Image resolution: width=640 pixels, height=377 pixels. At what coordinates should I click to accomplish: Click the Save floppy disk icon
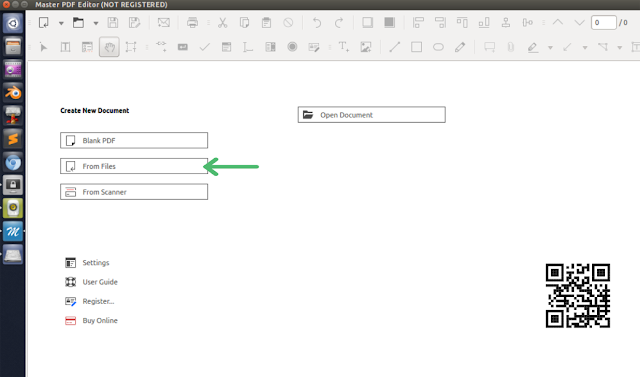(113, 22)
